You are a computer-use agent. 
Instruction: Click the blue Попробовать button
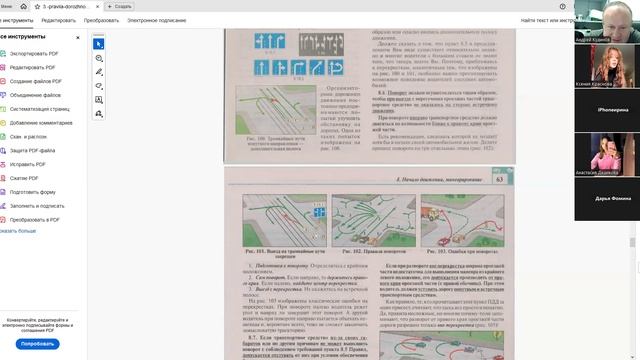pos(38,344)
